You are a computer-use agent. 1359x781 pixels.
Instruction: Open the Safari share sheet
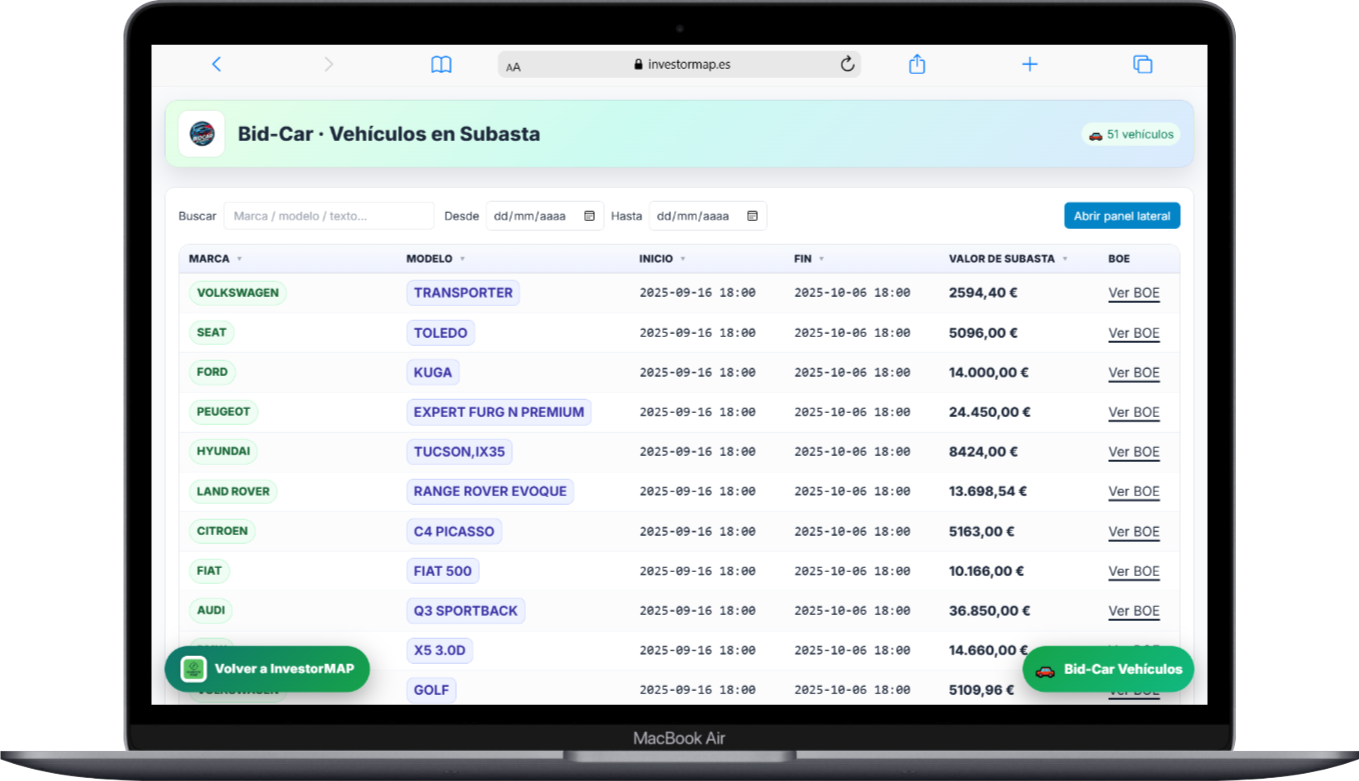[x=916, y=64]
